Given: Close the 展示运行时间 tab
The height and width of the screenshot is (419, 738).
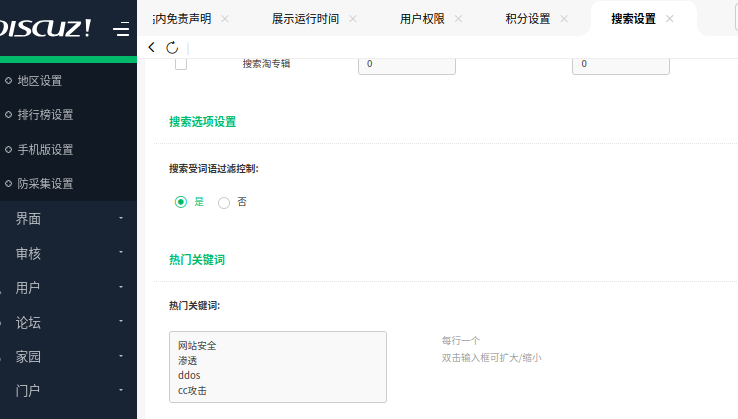Looking at the screenshot, I should [353, 19].
